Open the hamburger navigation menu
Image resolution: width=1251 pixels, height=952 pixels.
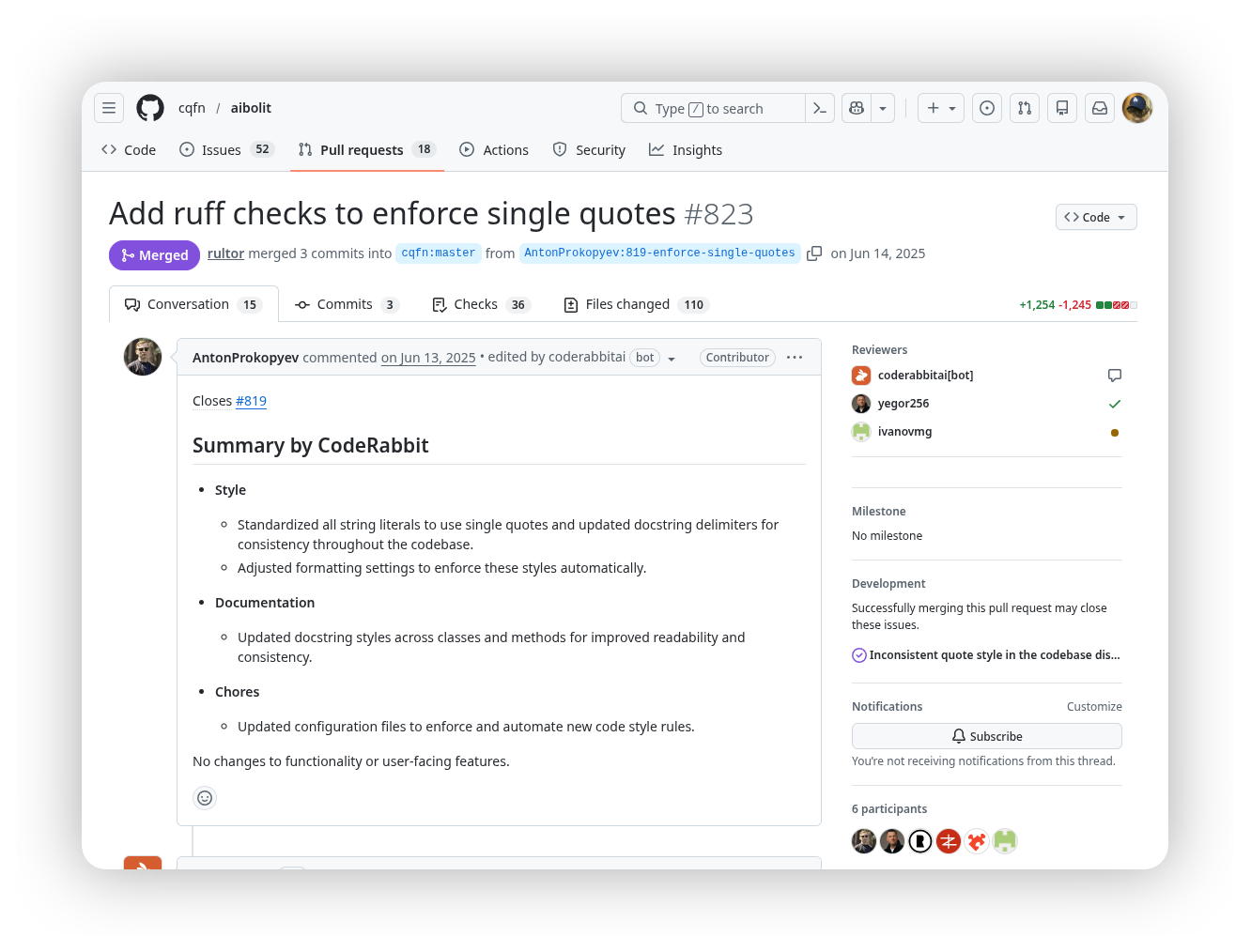[x=109, y=108]
